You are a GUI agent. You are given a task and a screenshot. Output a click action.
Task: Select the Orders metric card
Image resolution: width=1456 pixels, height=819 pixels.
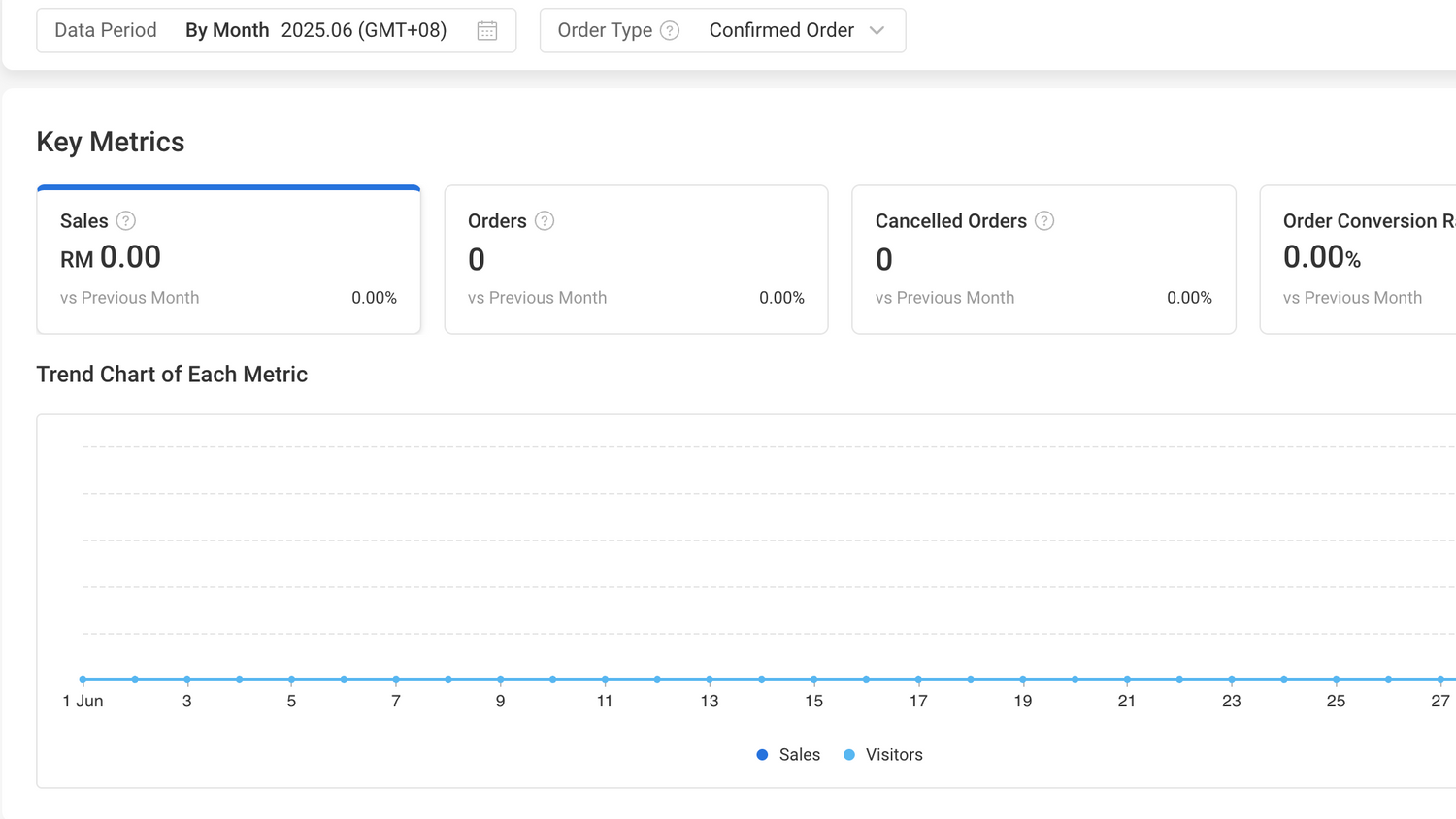(x=636, y=260)
